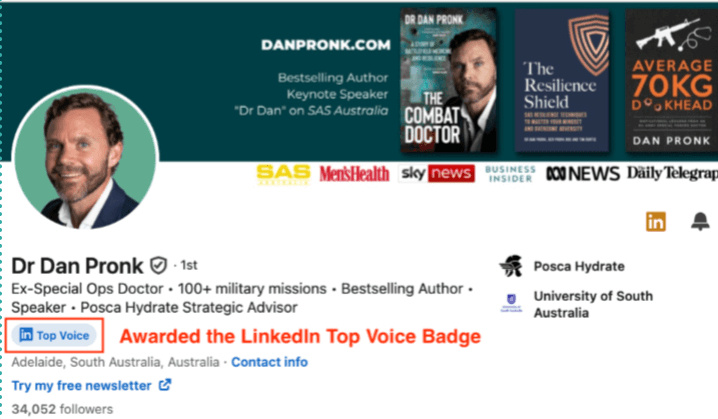Open Dr Dan Pronk's profile photo
This screenshot has height=419, width=718.
(x=91, y=162)
